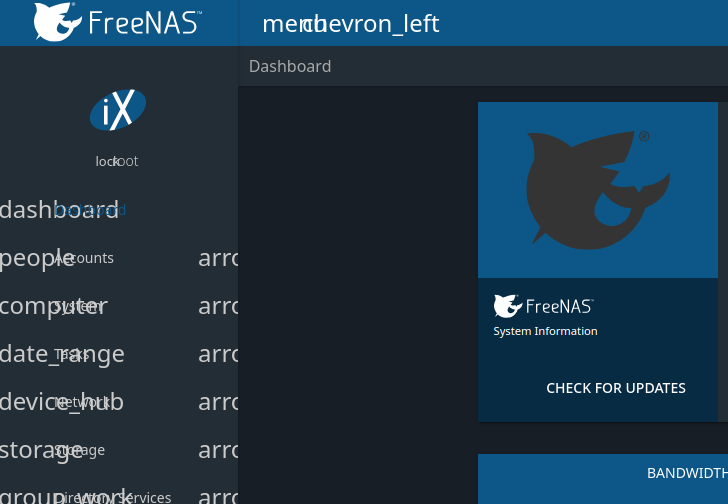The height and width of the screenshot is (504, 728).
Task: Click the large shark image on the card
Action: [598, 190]
